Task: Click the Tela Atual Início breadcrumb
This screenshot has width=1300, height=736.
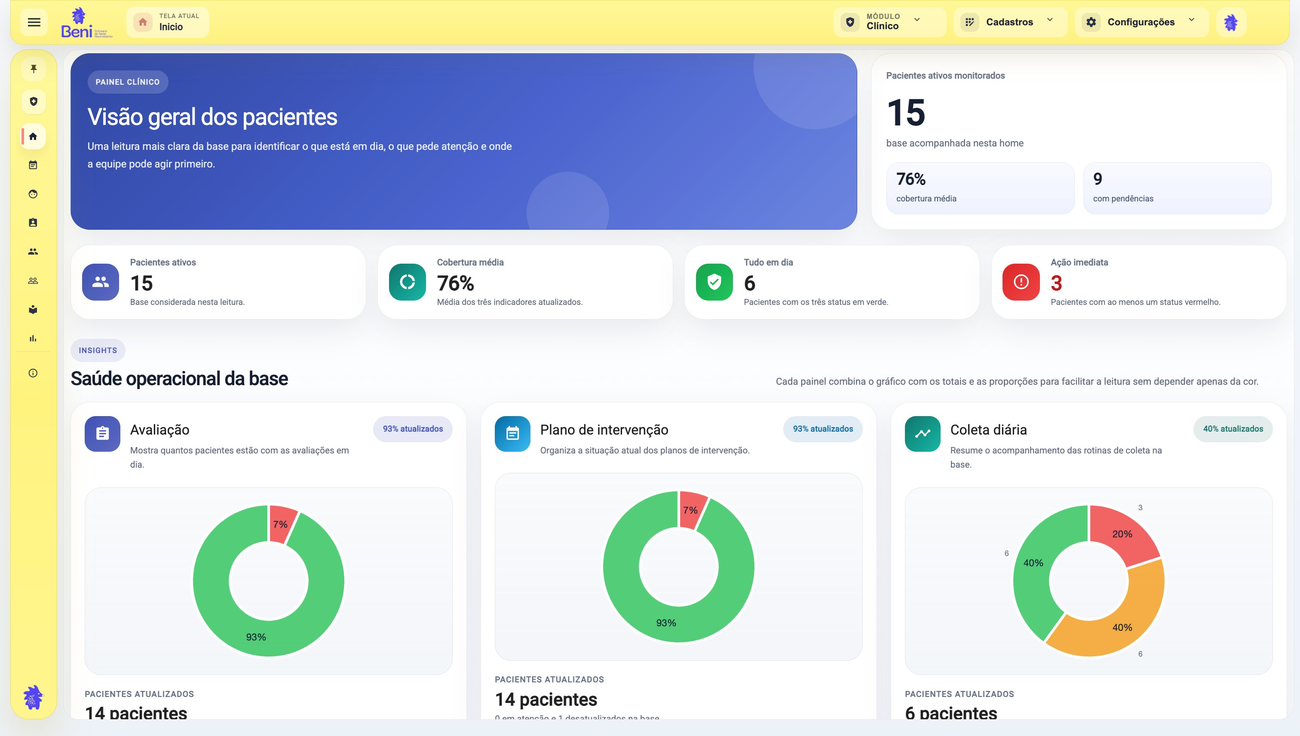Action: (x=168, y=22)
